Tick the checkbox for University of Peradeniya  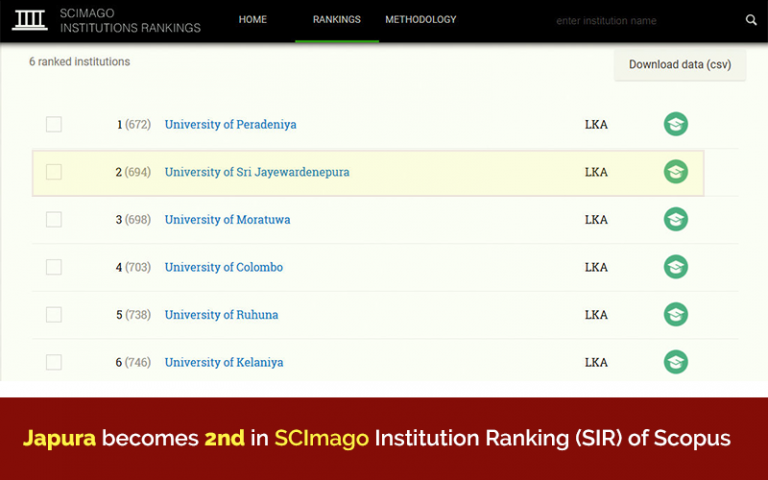click(x=54, y=125)
